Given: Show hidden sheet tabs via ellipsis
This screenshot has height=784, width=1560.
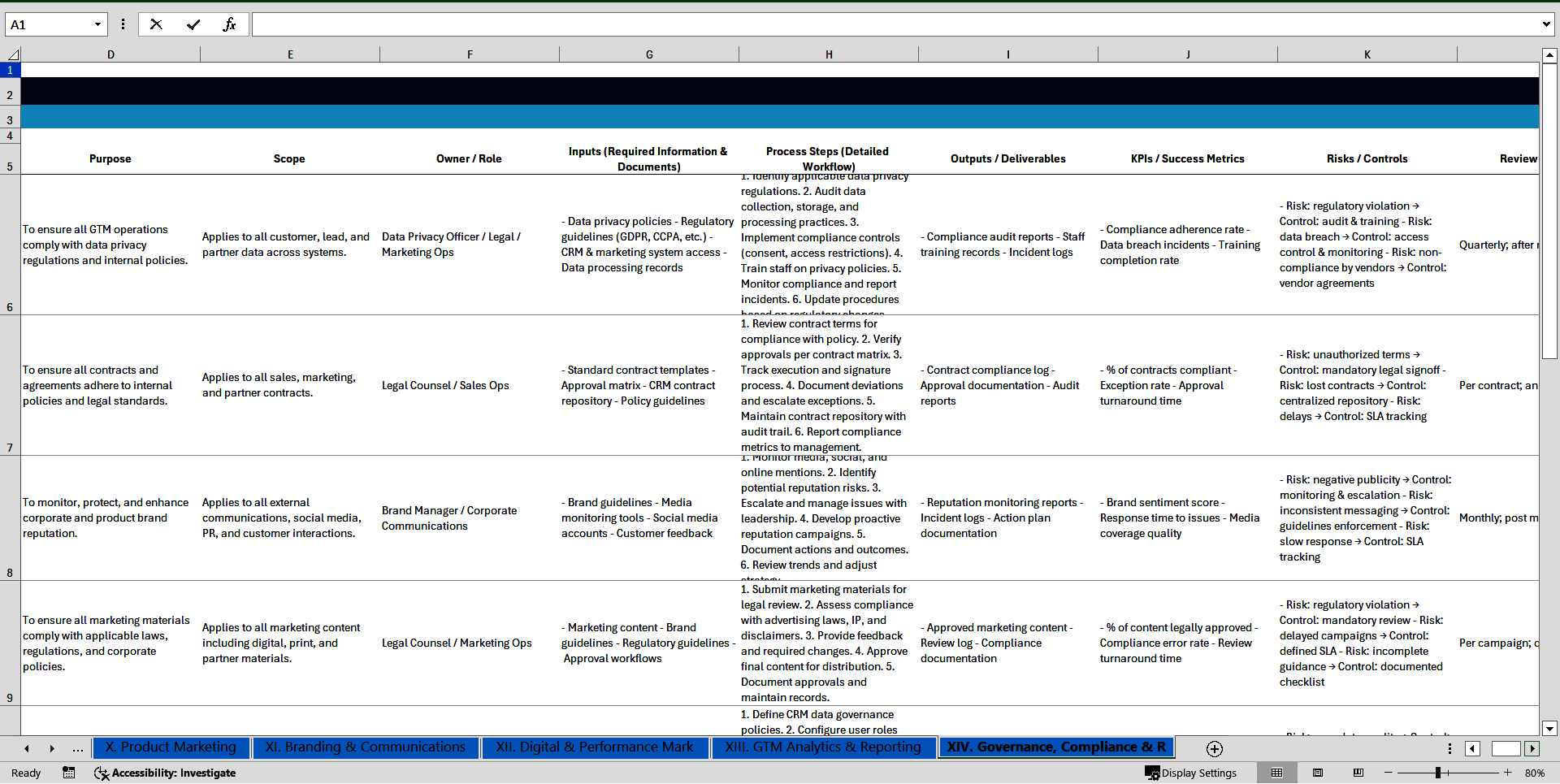Looking at the screenshot, I should pos(77,748).
